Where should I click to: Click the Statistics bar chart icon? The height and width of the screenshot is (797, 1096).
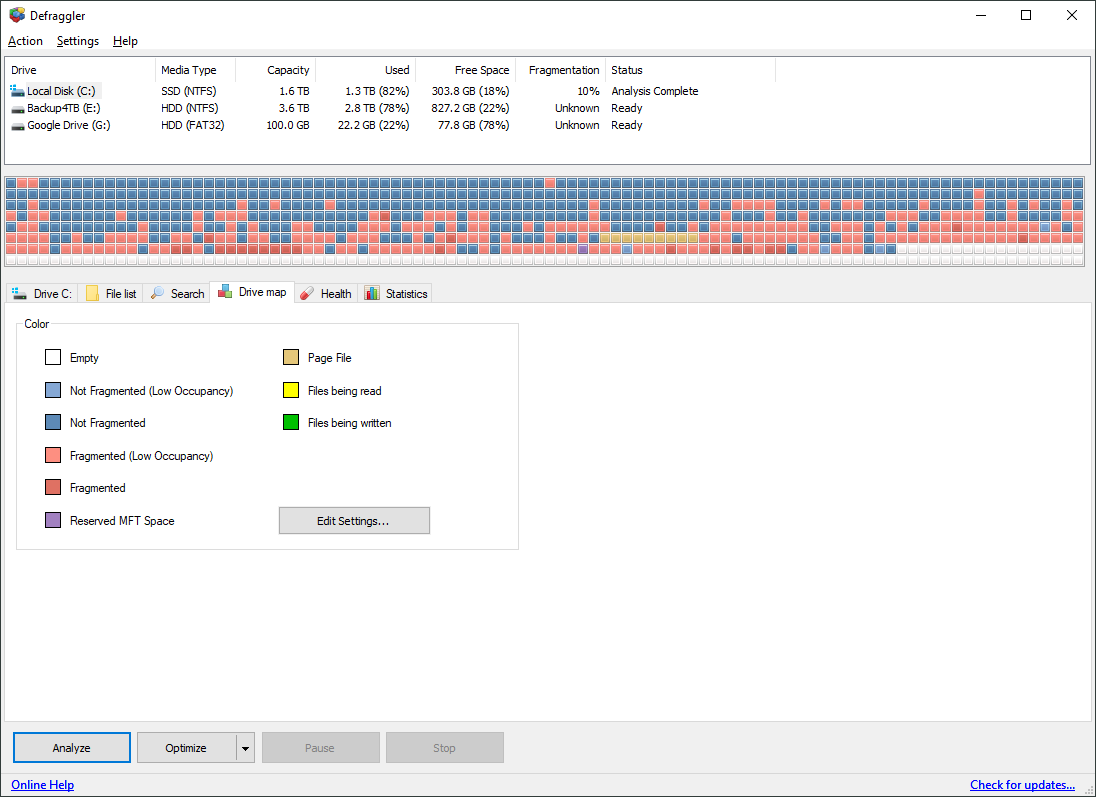[372, 294]
